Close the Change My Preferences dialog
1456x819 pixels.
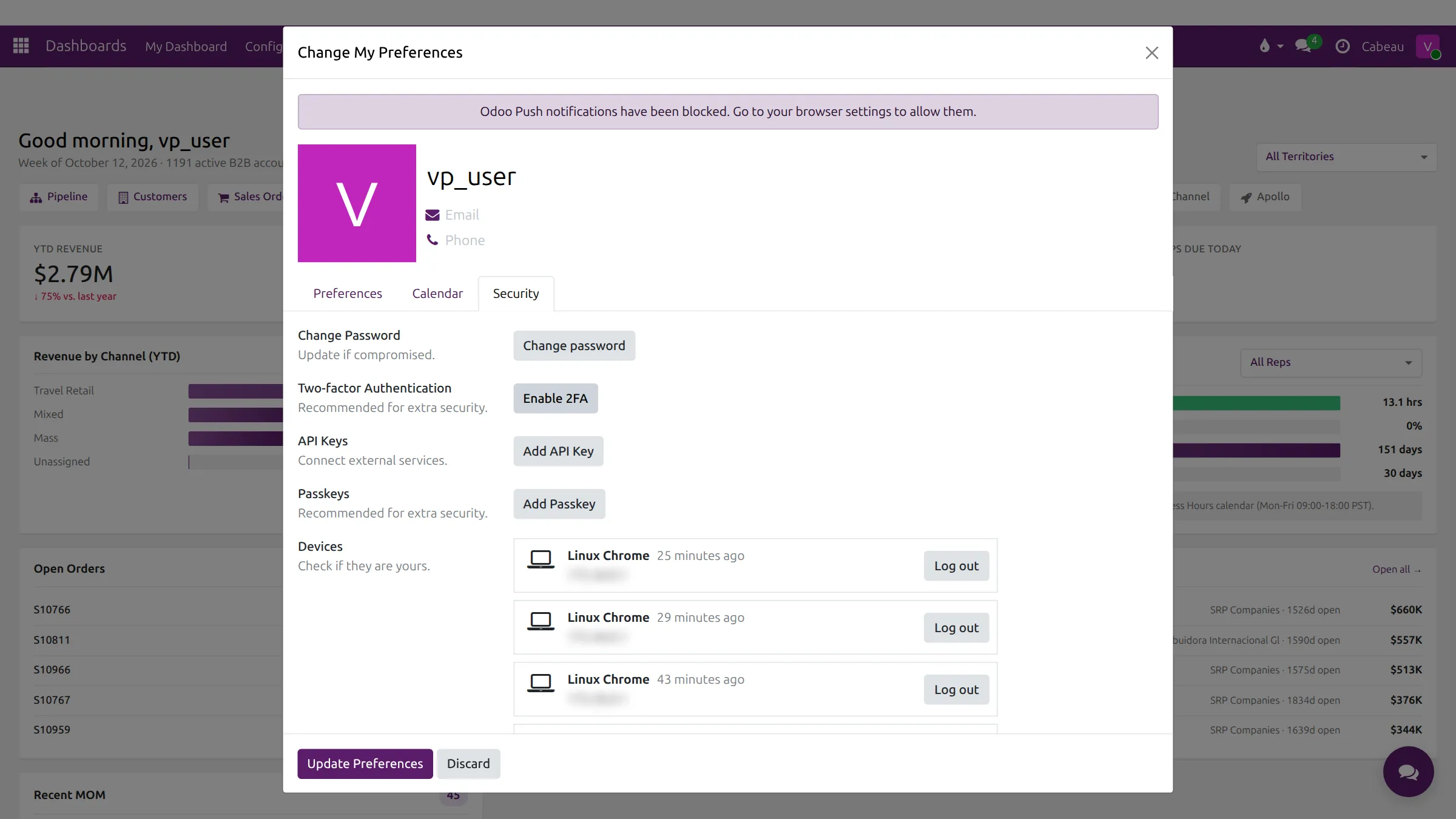point(1151,53)
